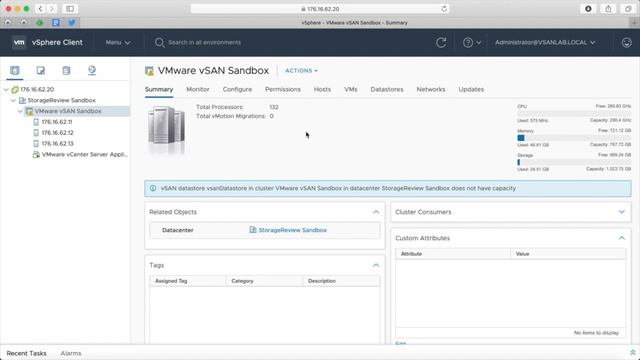Click the cluster icon beside title
Image resolution: width=640 pixels, height=360 pixels.
pos(149,71)
